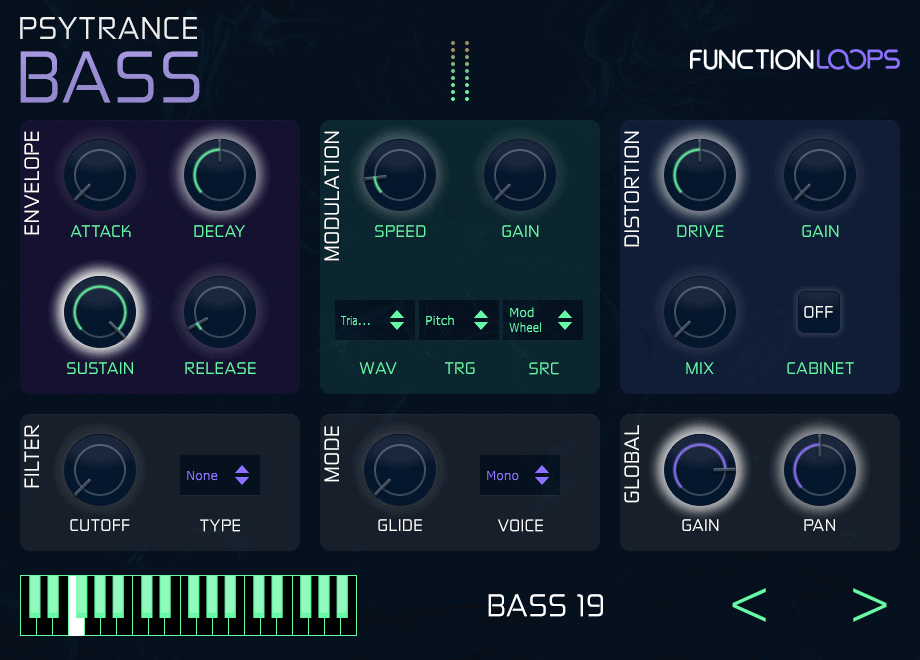Enable the Cabinet by clicking OFF
This screenshot has height=660, width=920.
[818, 312]
